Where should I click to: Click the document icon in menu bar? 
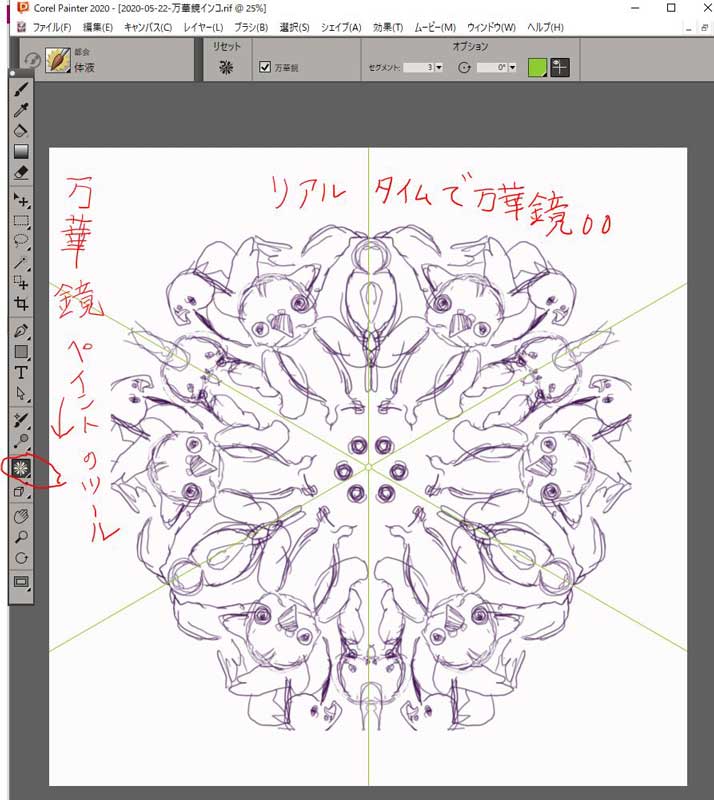(x=21, y=27)
